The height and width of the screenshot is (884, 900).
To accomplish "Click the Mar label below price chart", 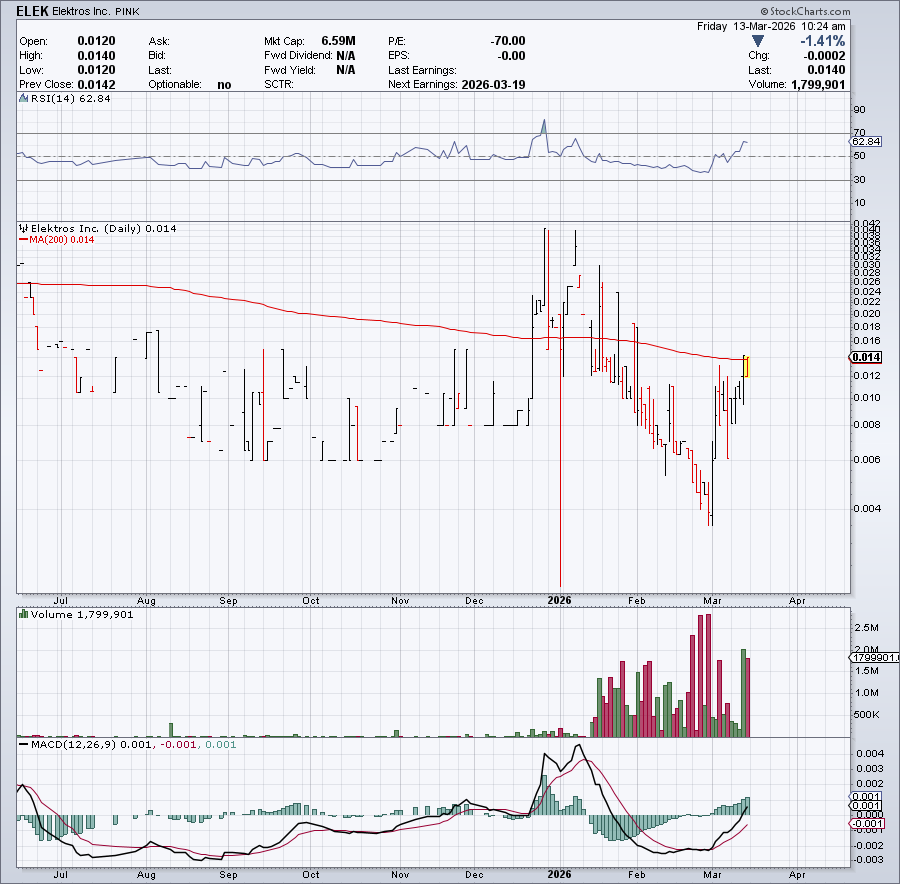I will 712,600.
